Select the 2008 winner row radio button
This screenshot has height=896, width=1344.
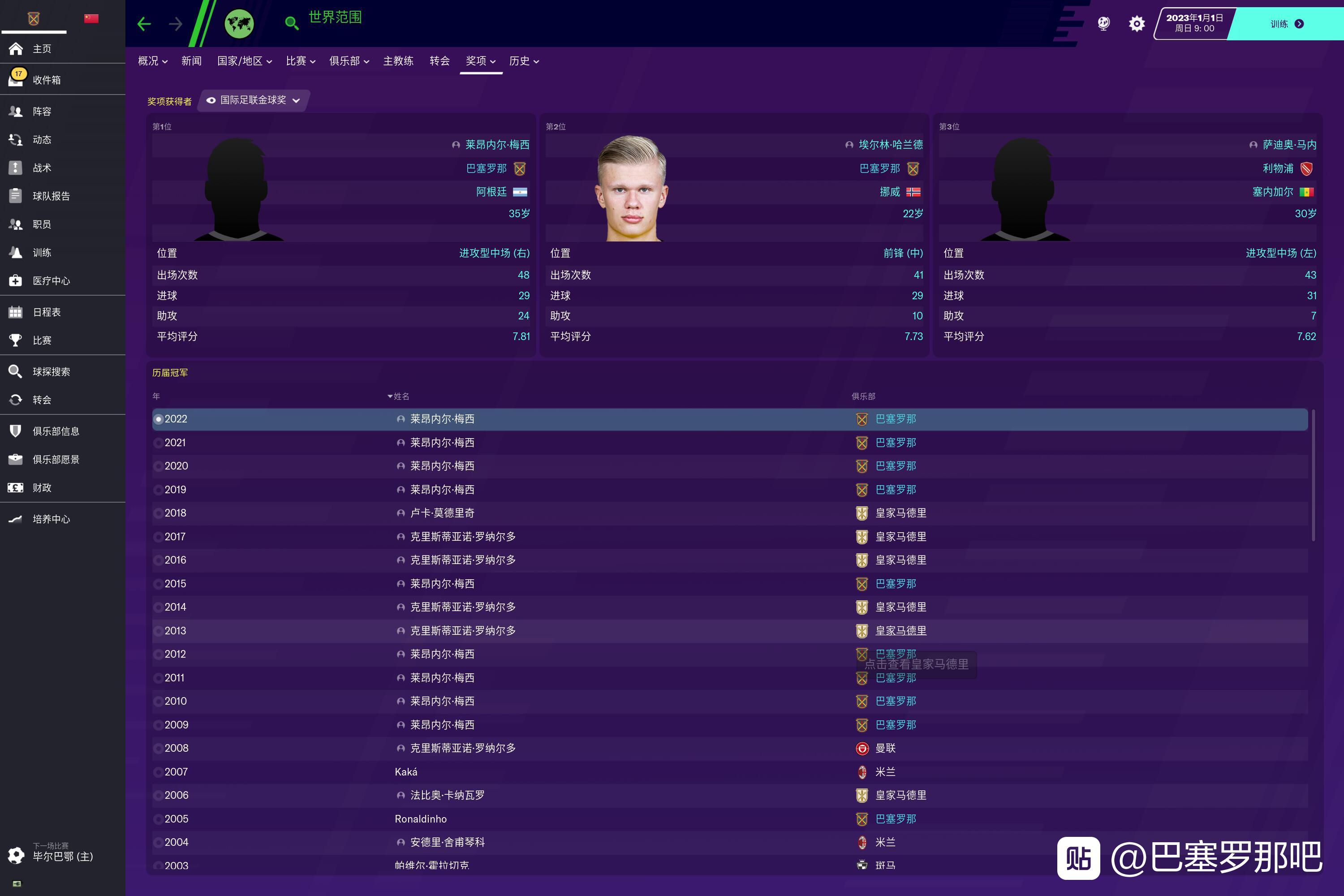pos(158,749)
